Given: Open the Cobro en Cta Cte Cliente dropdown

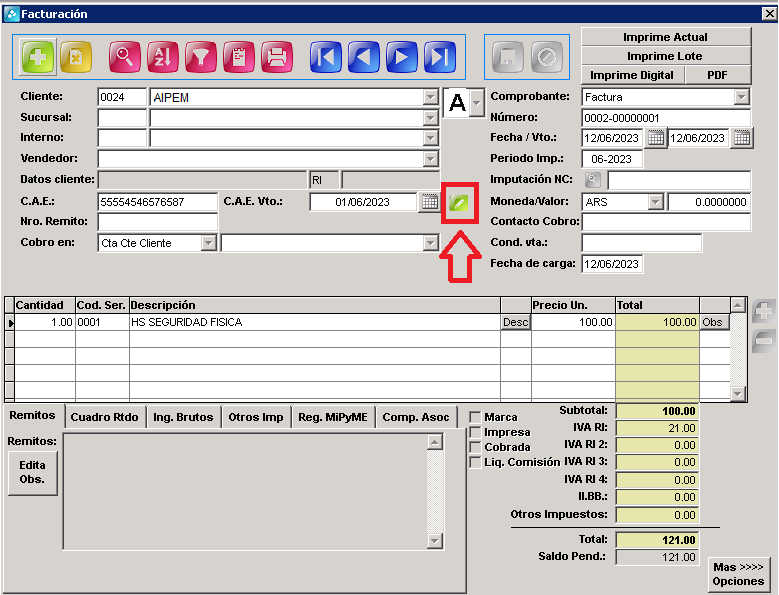Looking at the screenshot, I should click(209, 243).
